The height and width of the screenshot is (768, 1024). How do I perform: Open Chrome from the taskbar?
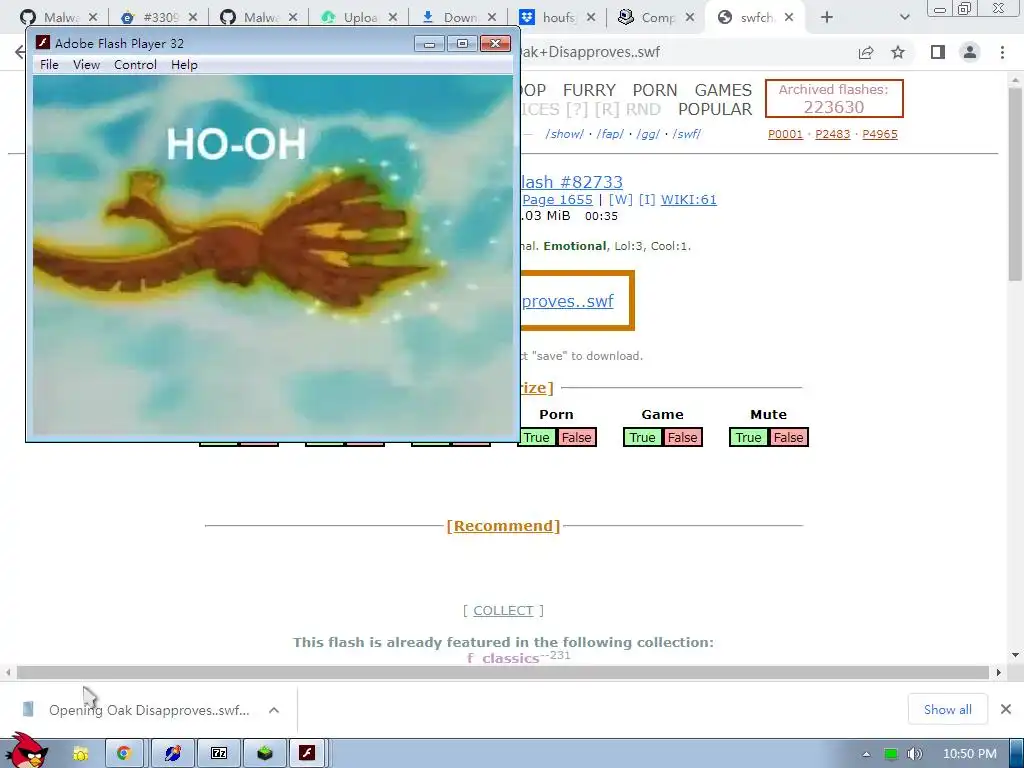124,754
